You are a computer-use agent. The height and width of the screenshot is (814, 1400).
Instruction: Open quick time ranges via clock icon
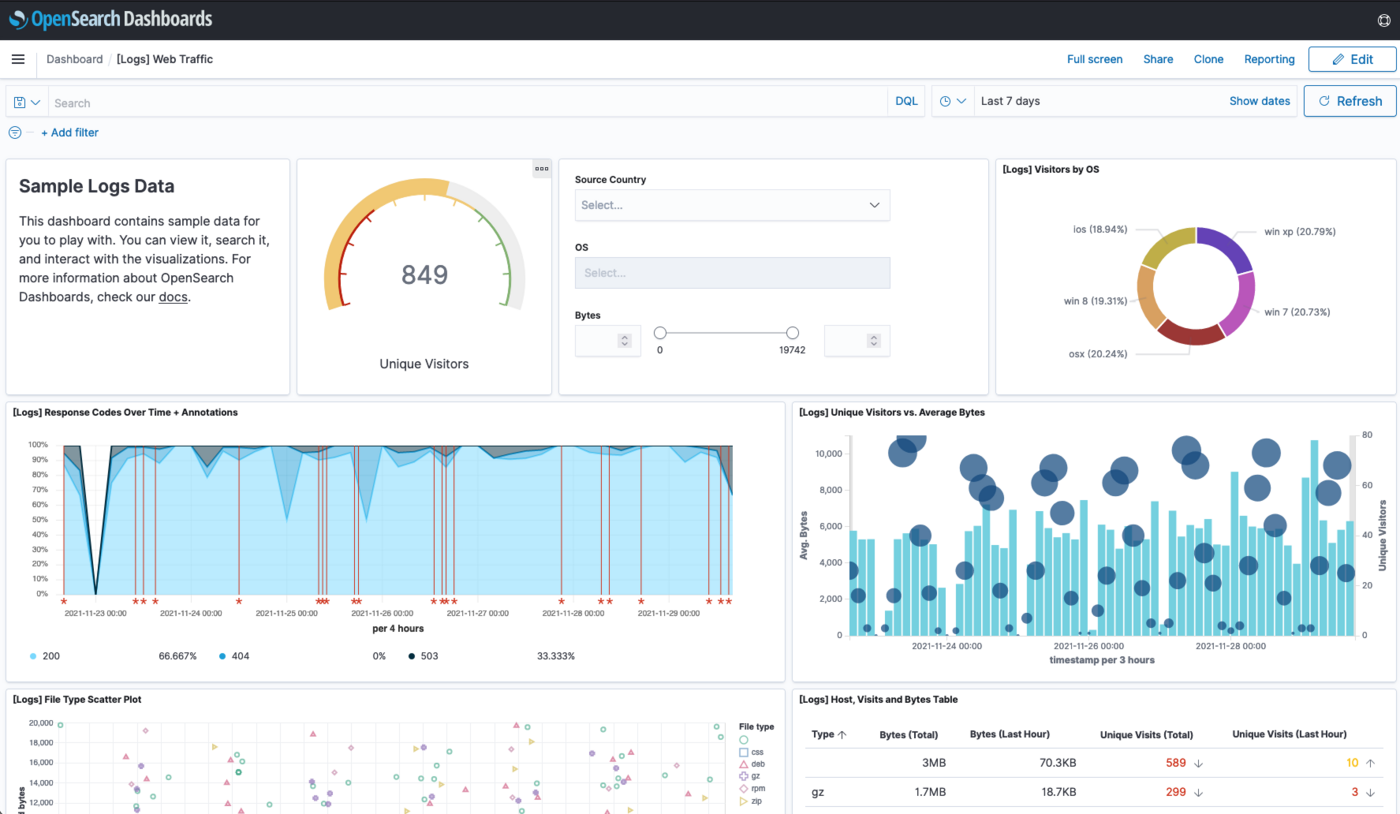946,101
